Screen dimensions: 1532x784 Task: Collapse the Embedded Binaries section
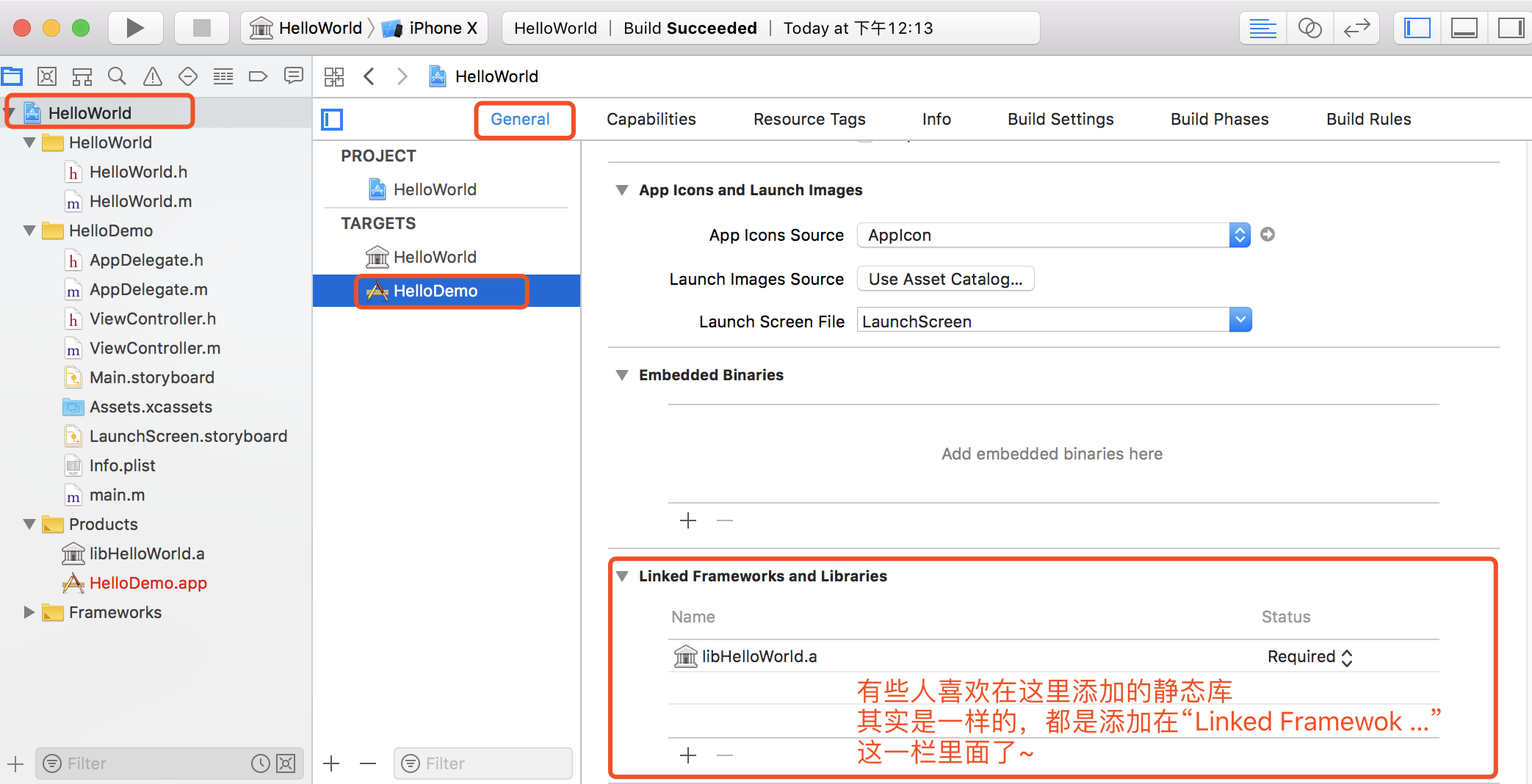click(622, 375)
